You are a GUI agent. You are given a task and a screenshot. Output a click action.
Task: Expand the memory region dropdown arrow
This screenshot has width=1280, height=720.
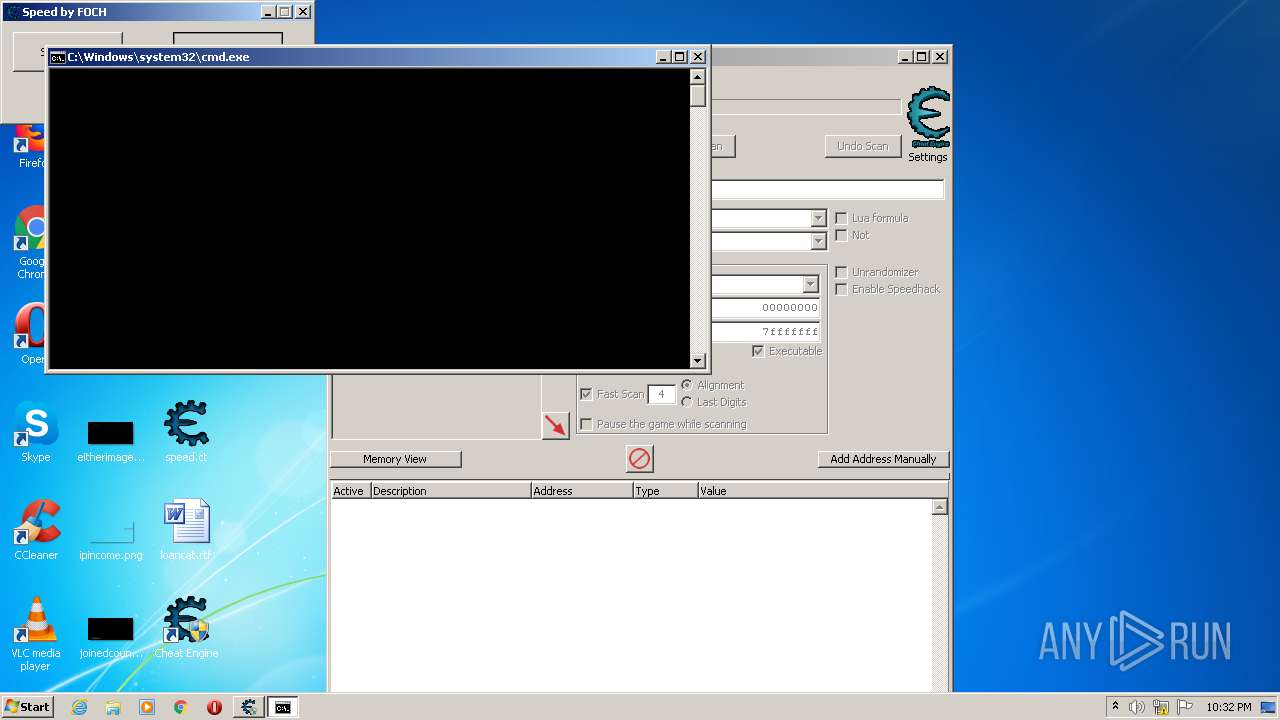(810, 284)
